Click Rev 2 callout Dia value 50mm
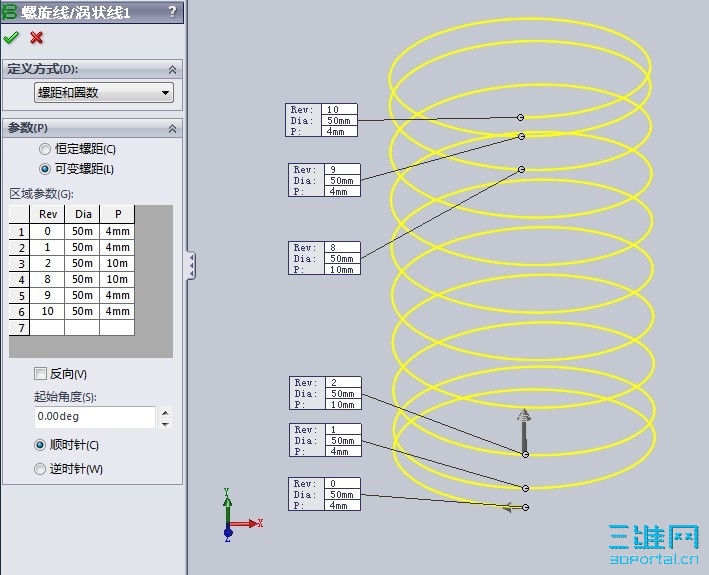 click(343, 393)
